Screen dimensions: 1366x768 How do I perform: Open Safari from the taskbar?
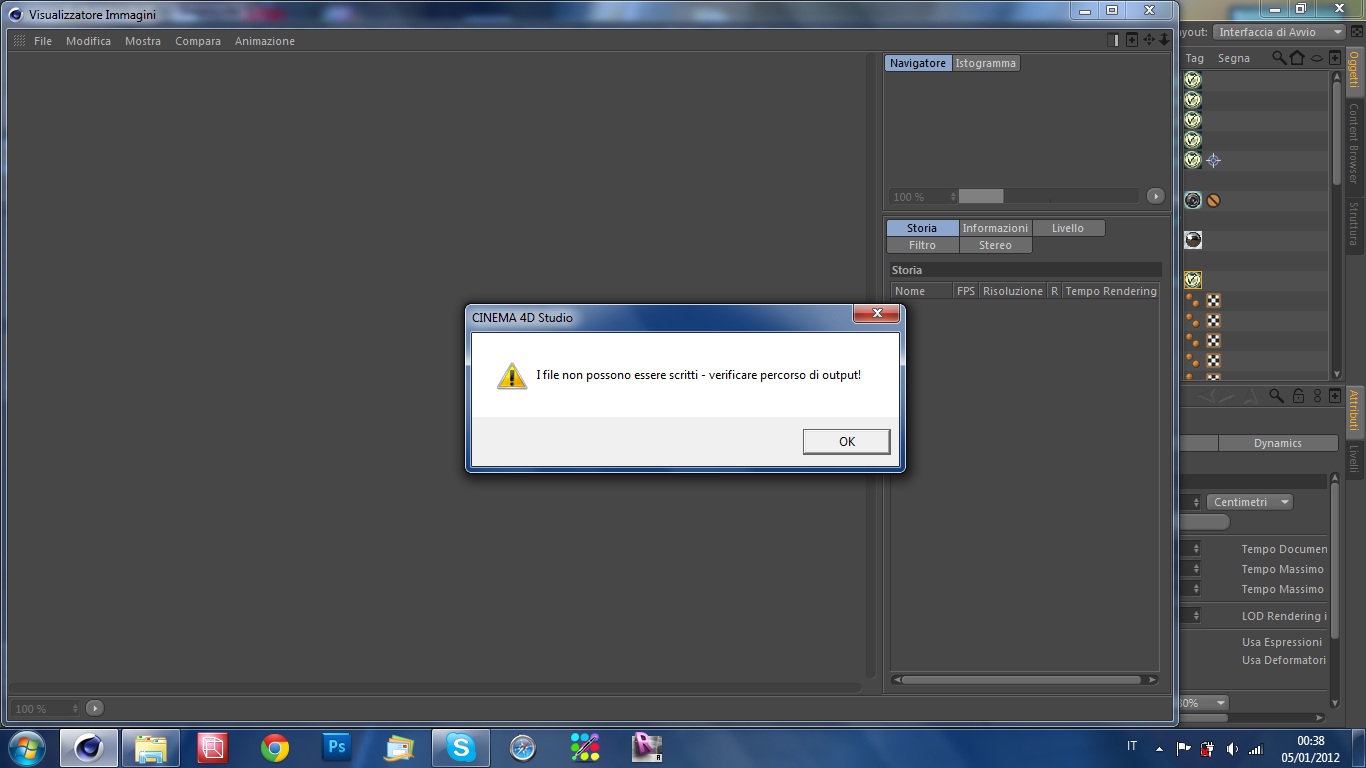523,748
